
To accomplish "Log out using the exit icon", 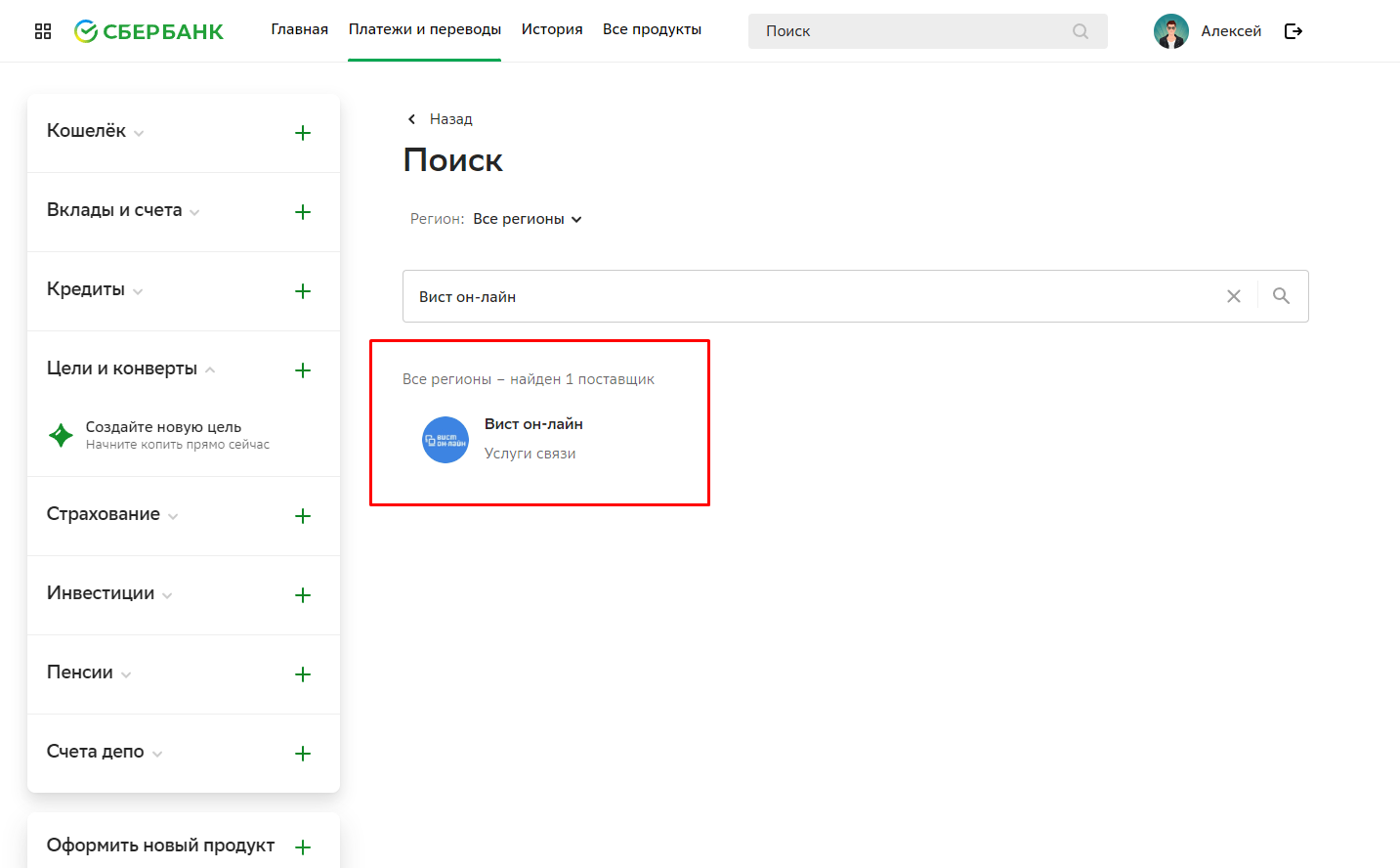I will (1294, 31).
